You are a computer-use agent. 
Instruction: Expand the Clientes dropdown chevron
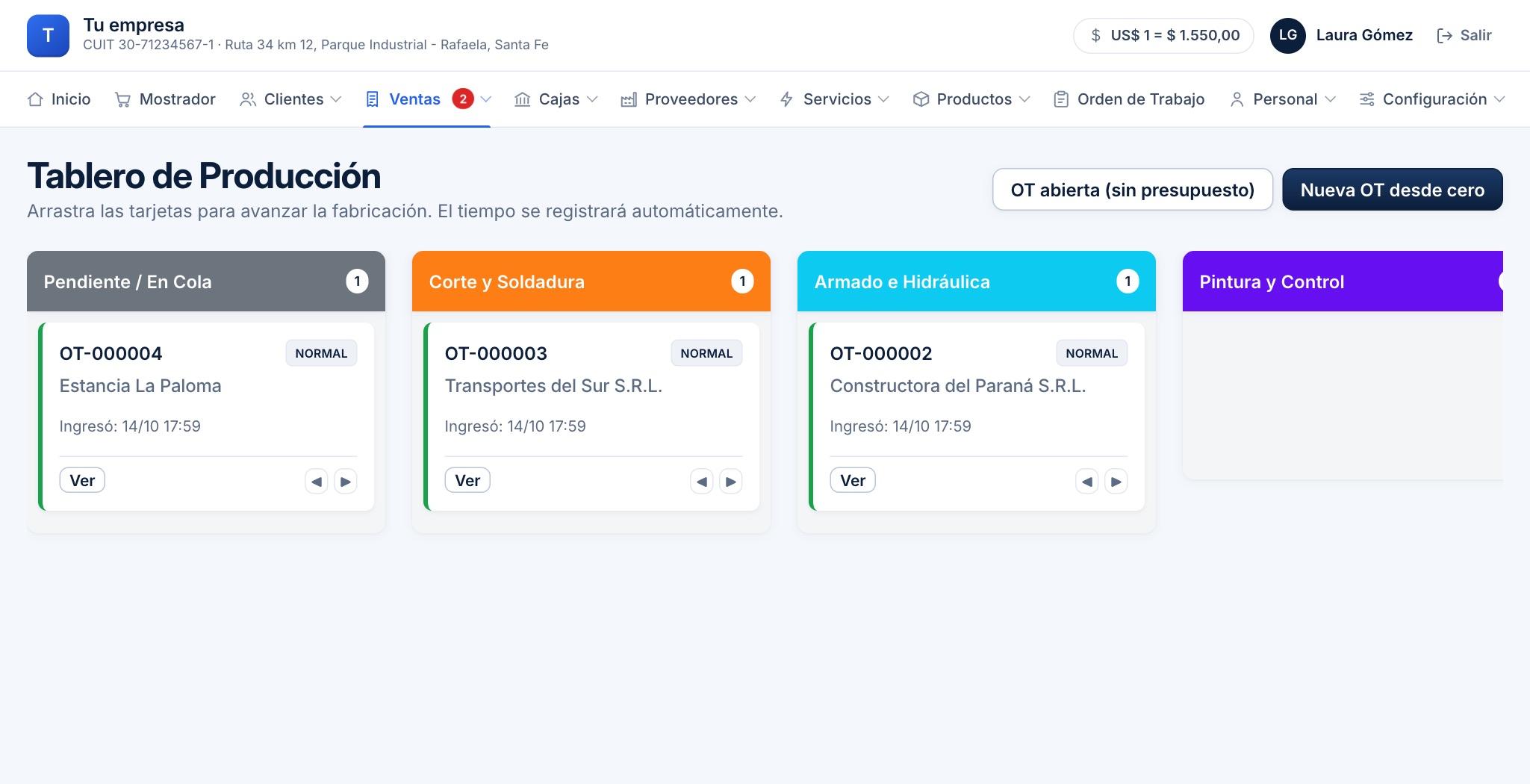[336, 99]
